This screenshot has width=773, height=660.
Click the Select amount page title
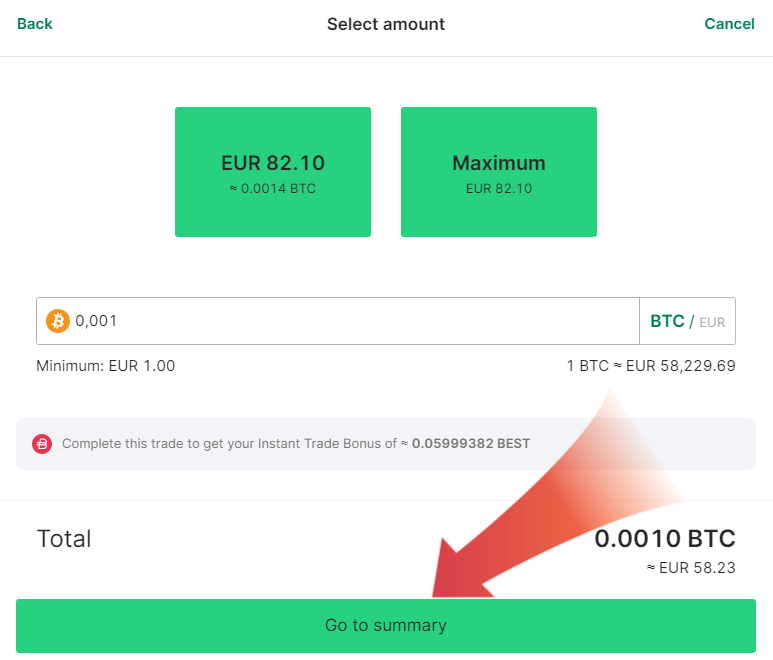click(386, 24)
